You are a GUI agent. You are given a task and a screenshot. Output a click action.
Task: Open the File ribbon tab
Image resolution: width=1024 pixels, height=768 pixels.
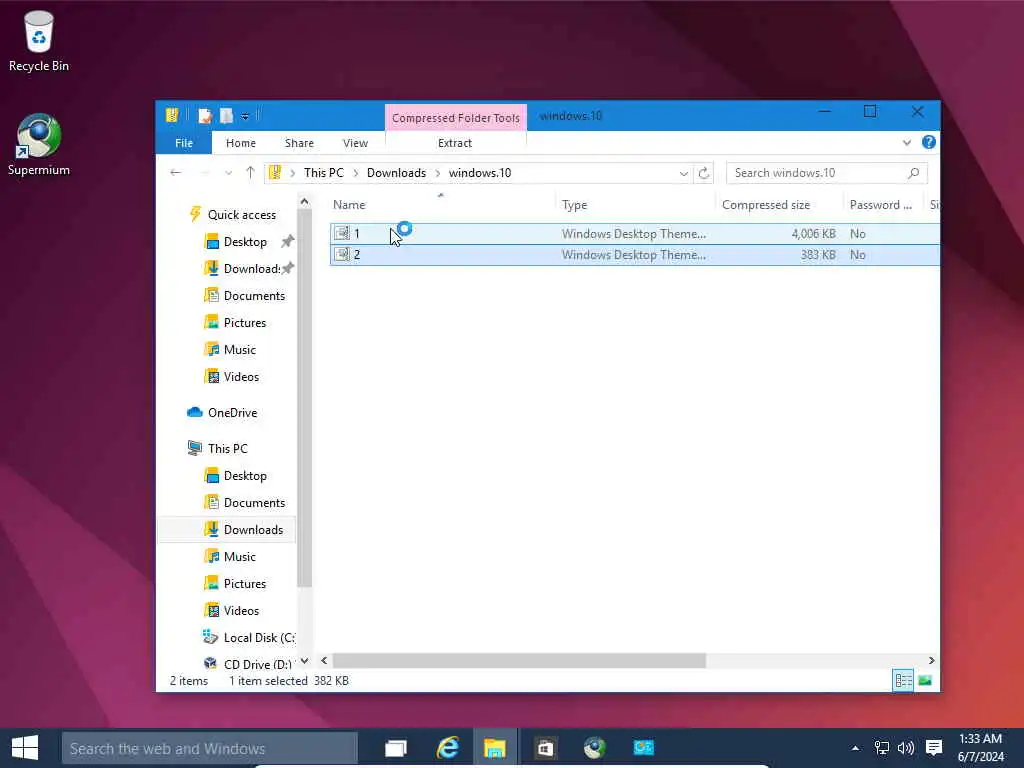184,143
